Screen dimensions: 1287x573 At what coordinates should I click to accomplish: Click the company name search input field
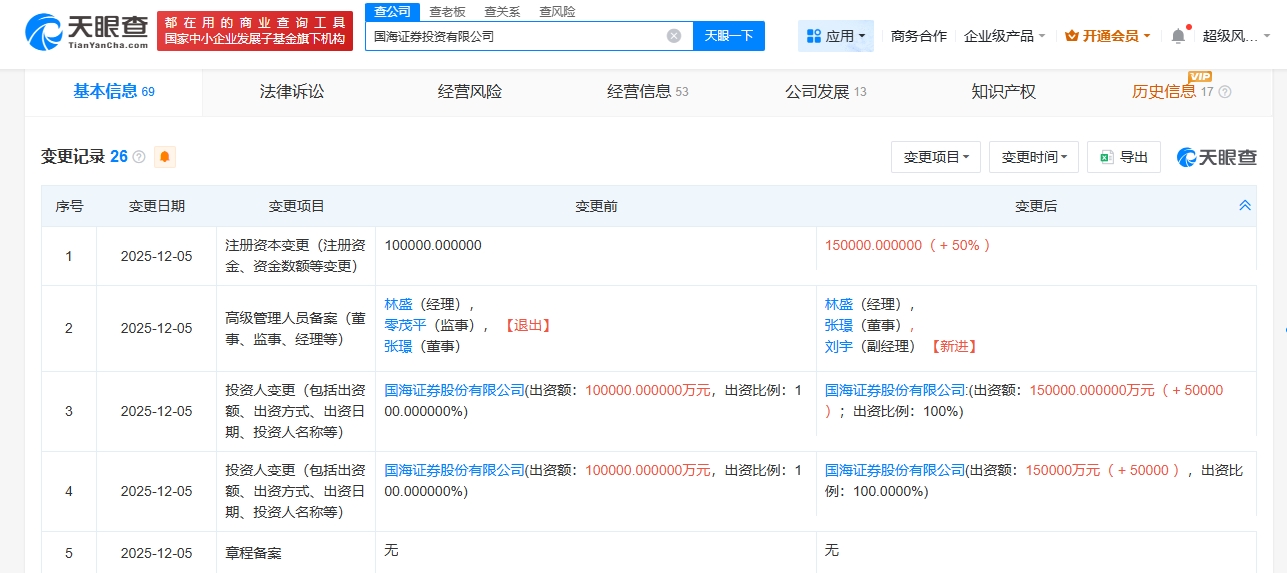515,36
